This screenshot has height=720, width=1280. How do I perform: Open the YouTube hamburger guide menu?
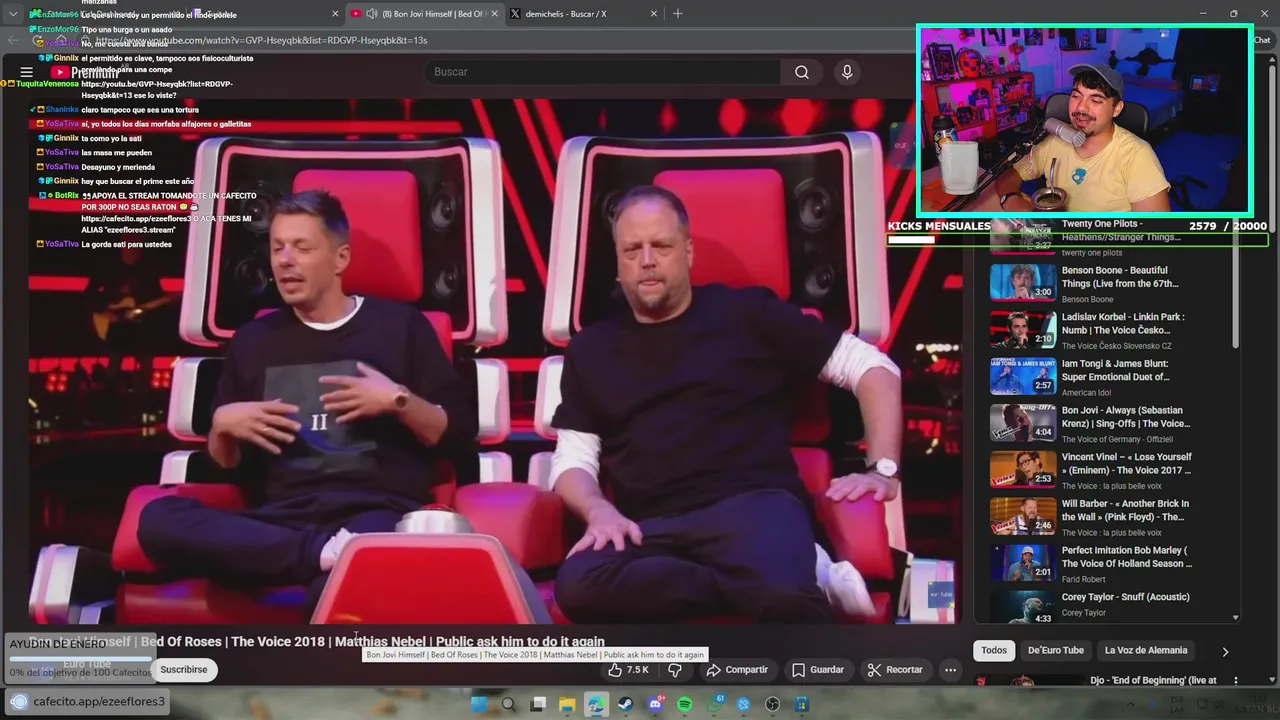tap(27, 72)
